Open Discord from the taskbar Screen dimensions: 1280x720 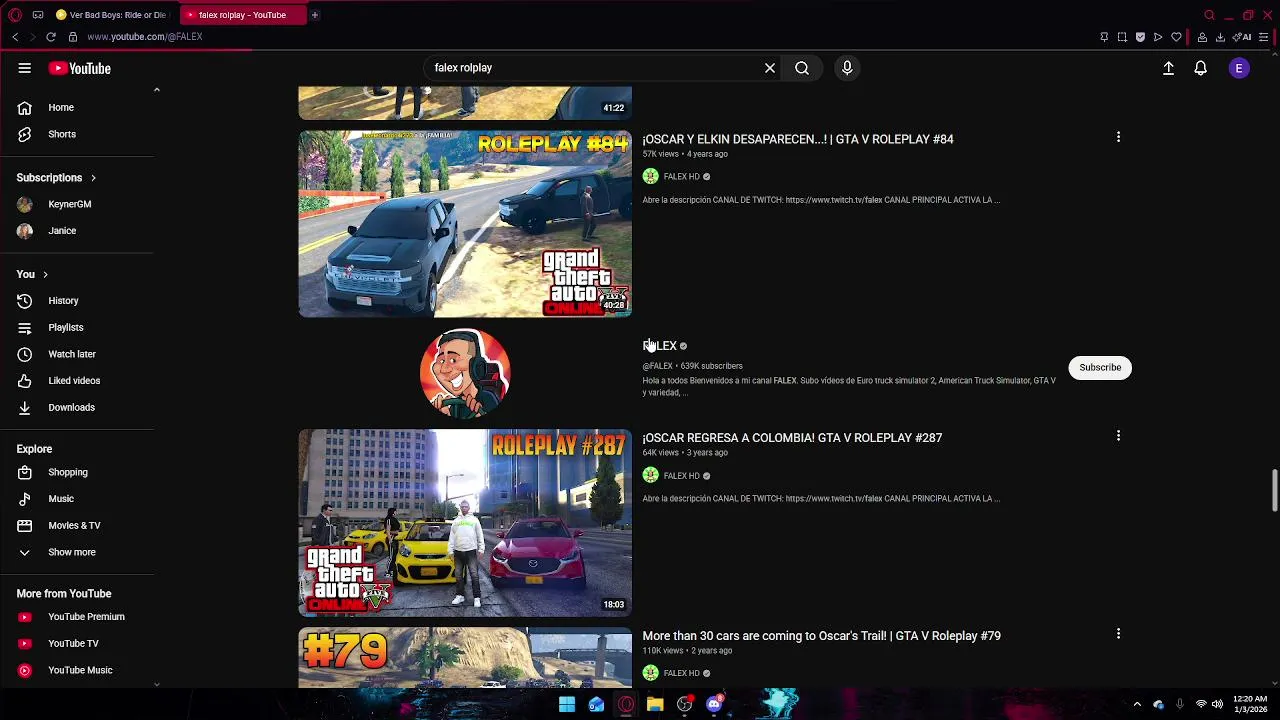714,704
